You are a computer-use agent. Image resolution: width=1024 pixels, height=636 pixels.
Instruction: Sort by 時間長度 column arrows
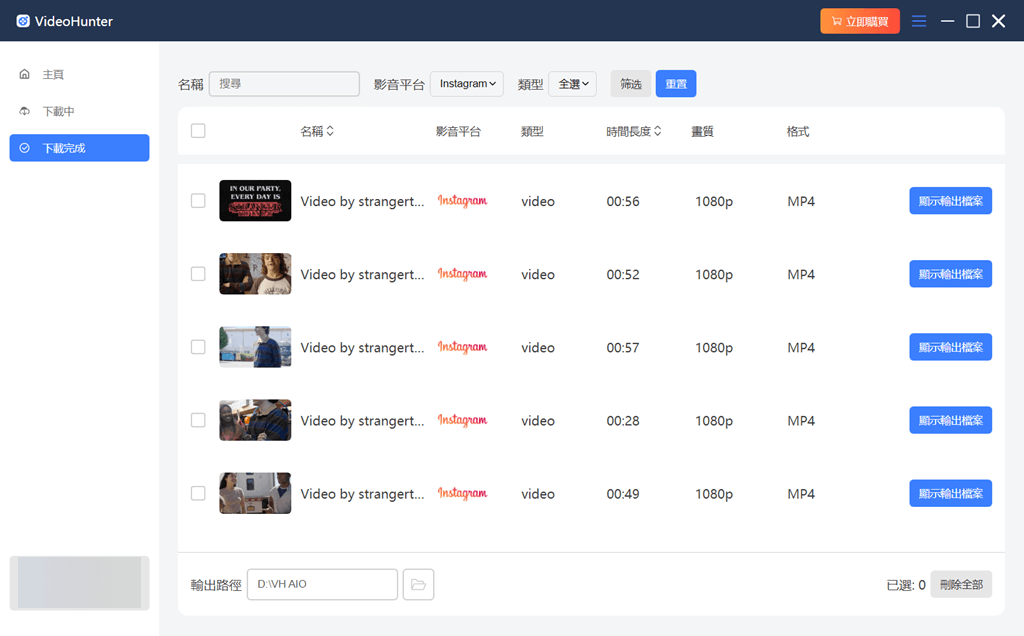(658, 131)
